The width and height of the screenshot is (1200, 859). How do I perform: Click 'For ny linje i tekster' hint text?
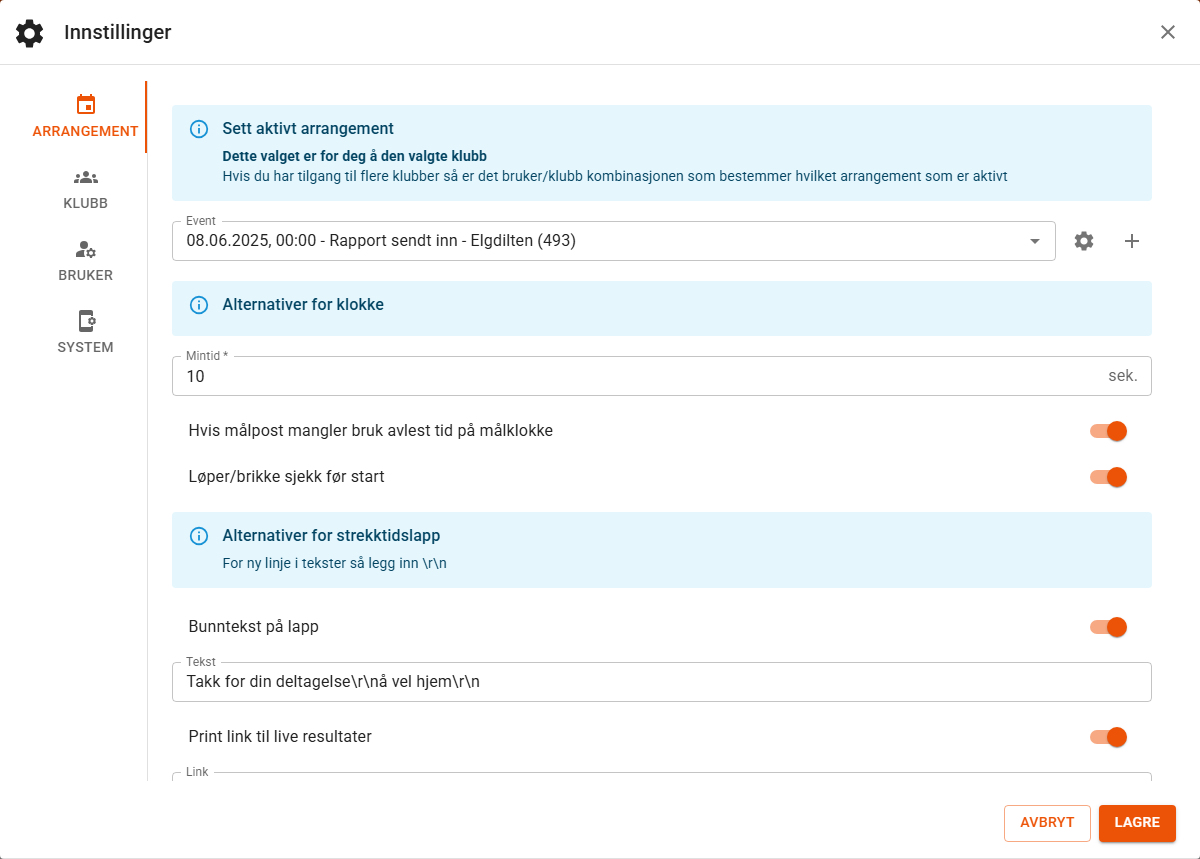334,563
